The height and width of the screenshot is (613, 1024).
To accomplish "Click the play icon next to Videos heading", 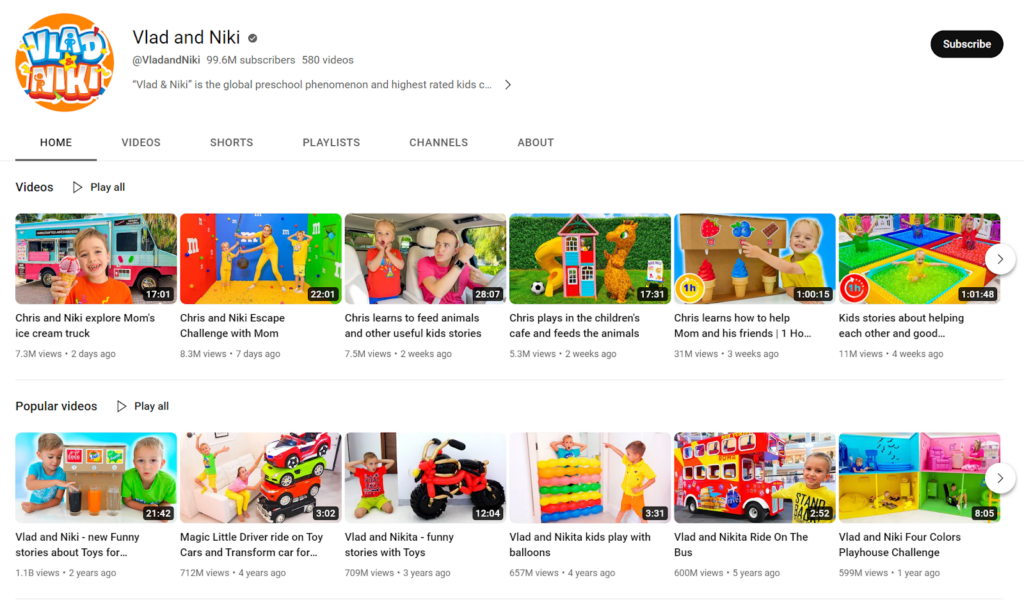I will pyautogui.click(x=77, y=187).
